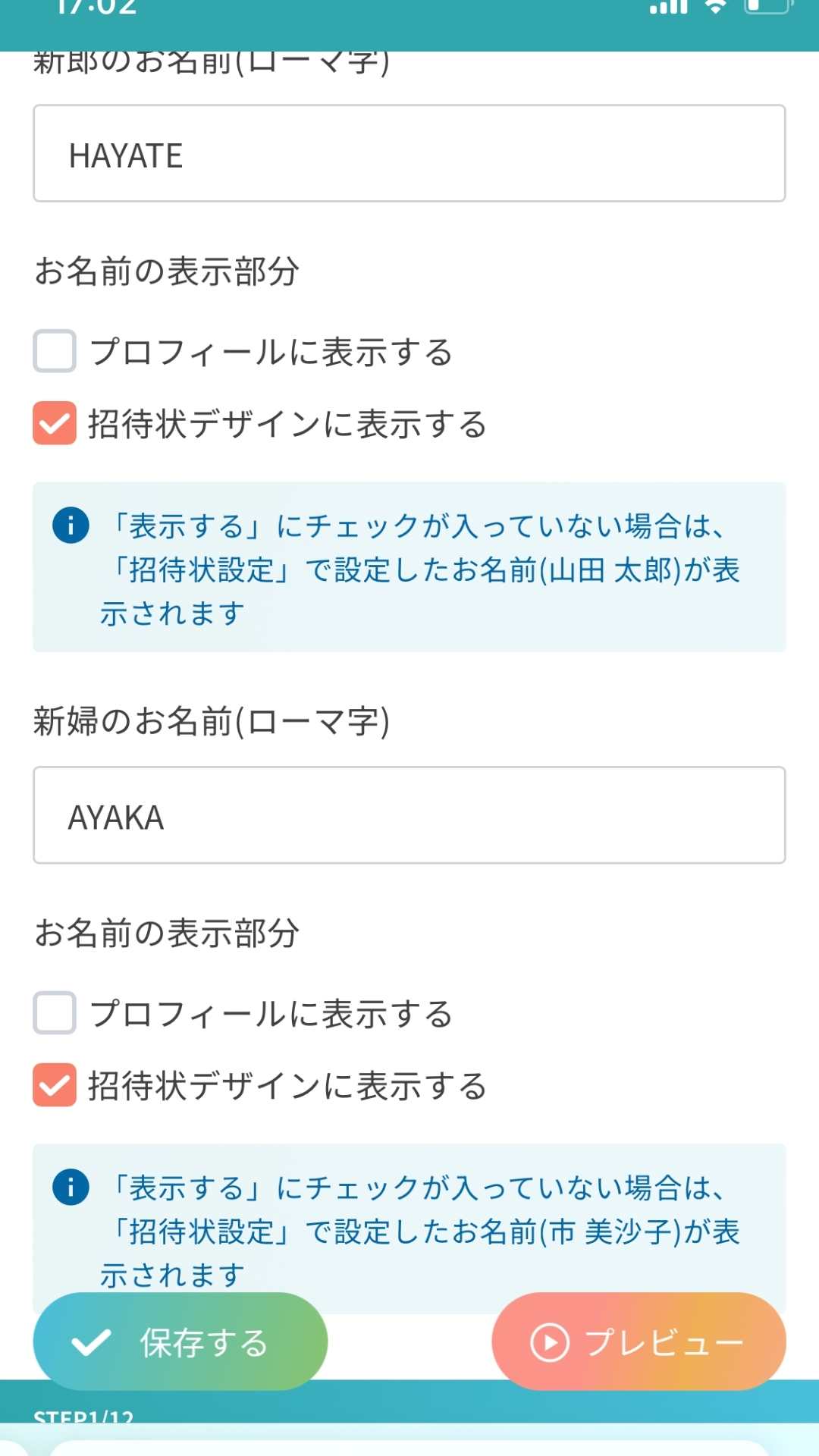Enable groom's プロフィールに表示する checkbox
Image resolution: width=819 pixels, height=1456 pixels.
(x=55, y=351)
